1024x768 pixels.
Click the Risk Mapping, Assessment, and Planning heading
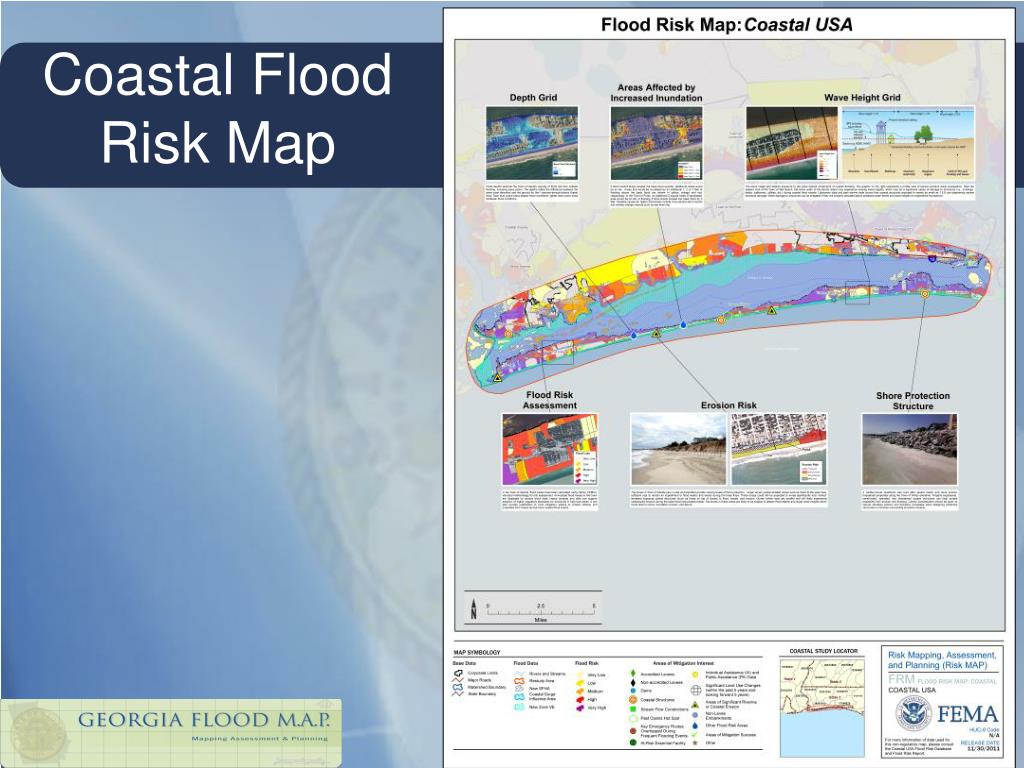pos(942,660)
